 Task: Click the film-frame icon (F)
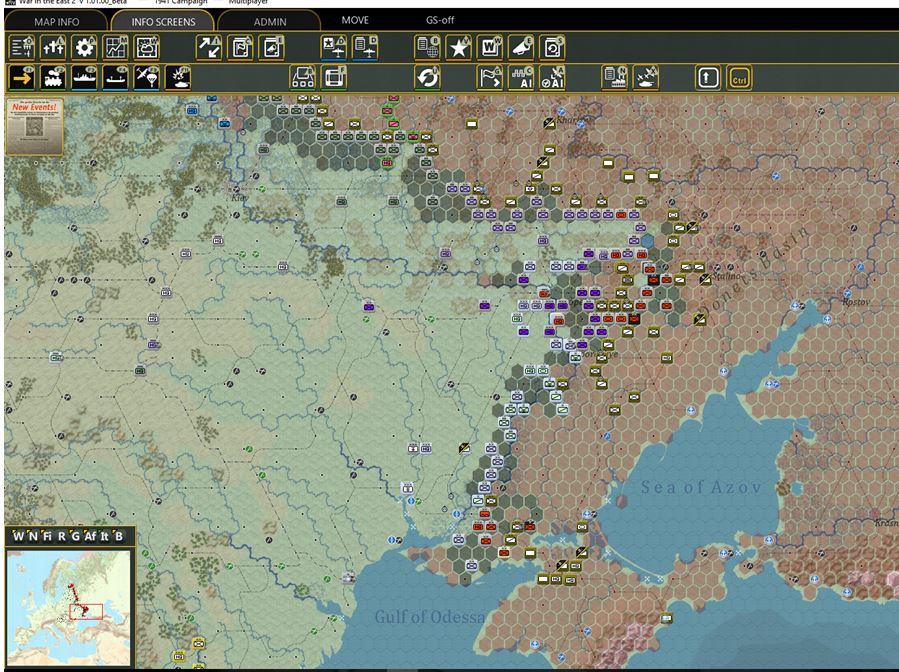pos(334,77)
